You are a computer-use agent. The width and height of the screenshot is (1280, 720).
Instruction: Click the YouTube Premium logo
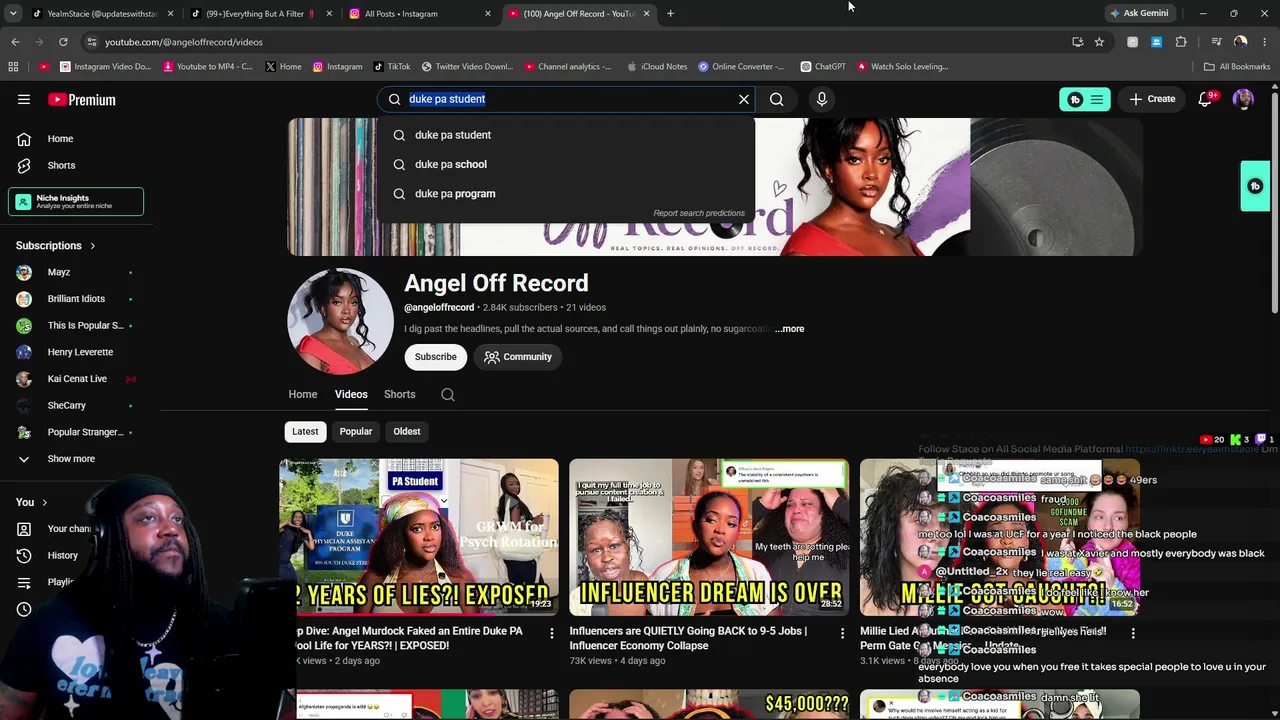tap(82, 99)
